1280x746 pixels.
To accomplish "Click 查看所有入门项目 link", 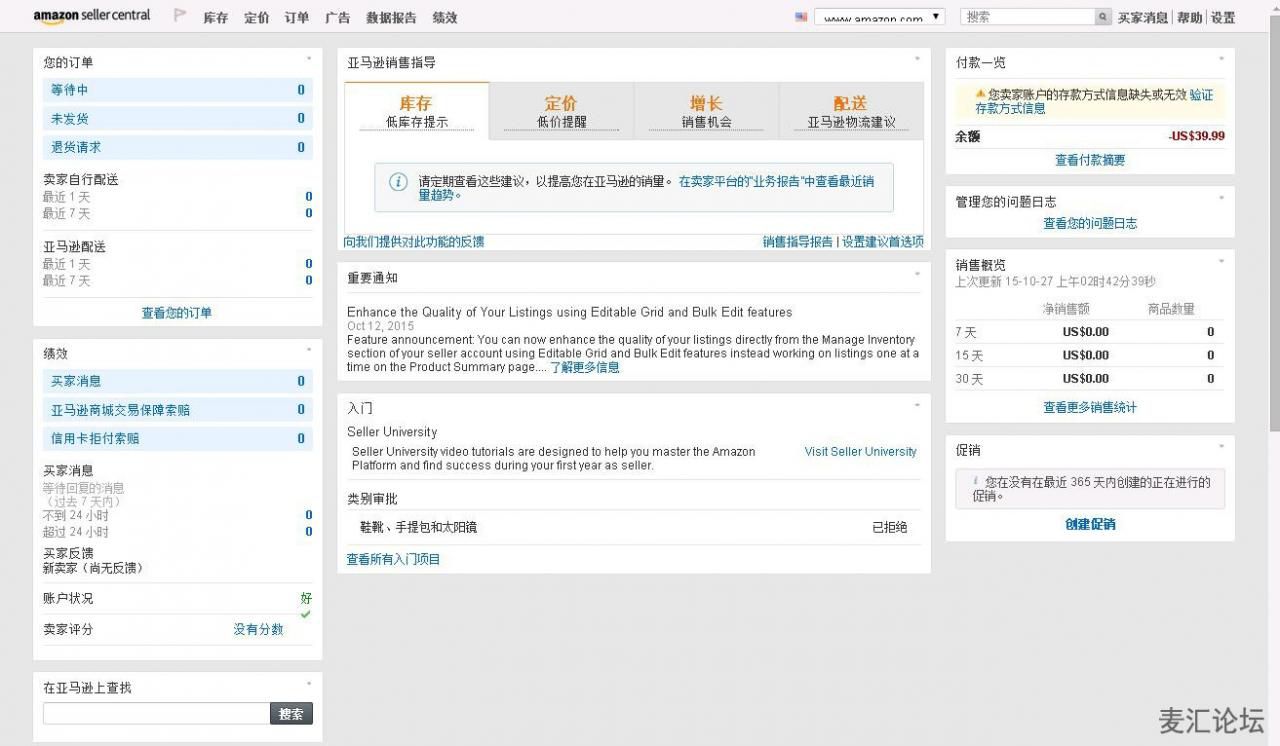I will 393,560.
